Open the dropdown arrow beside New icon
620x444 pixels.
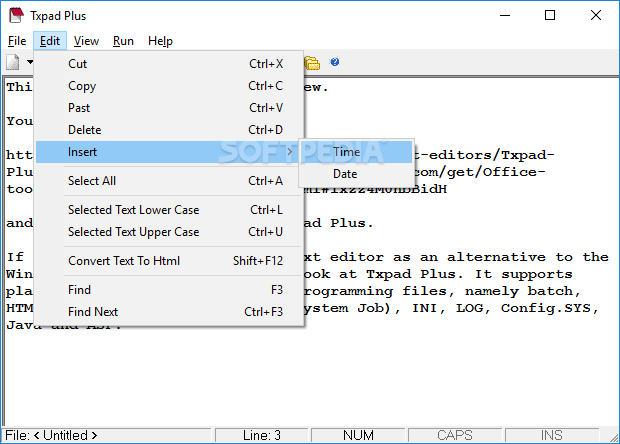pos(30,62)
